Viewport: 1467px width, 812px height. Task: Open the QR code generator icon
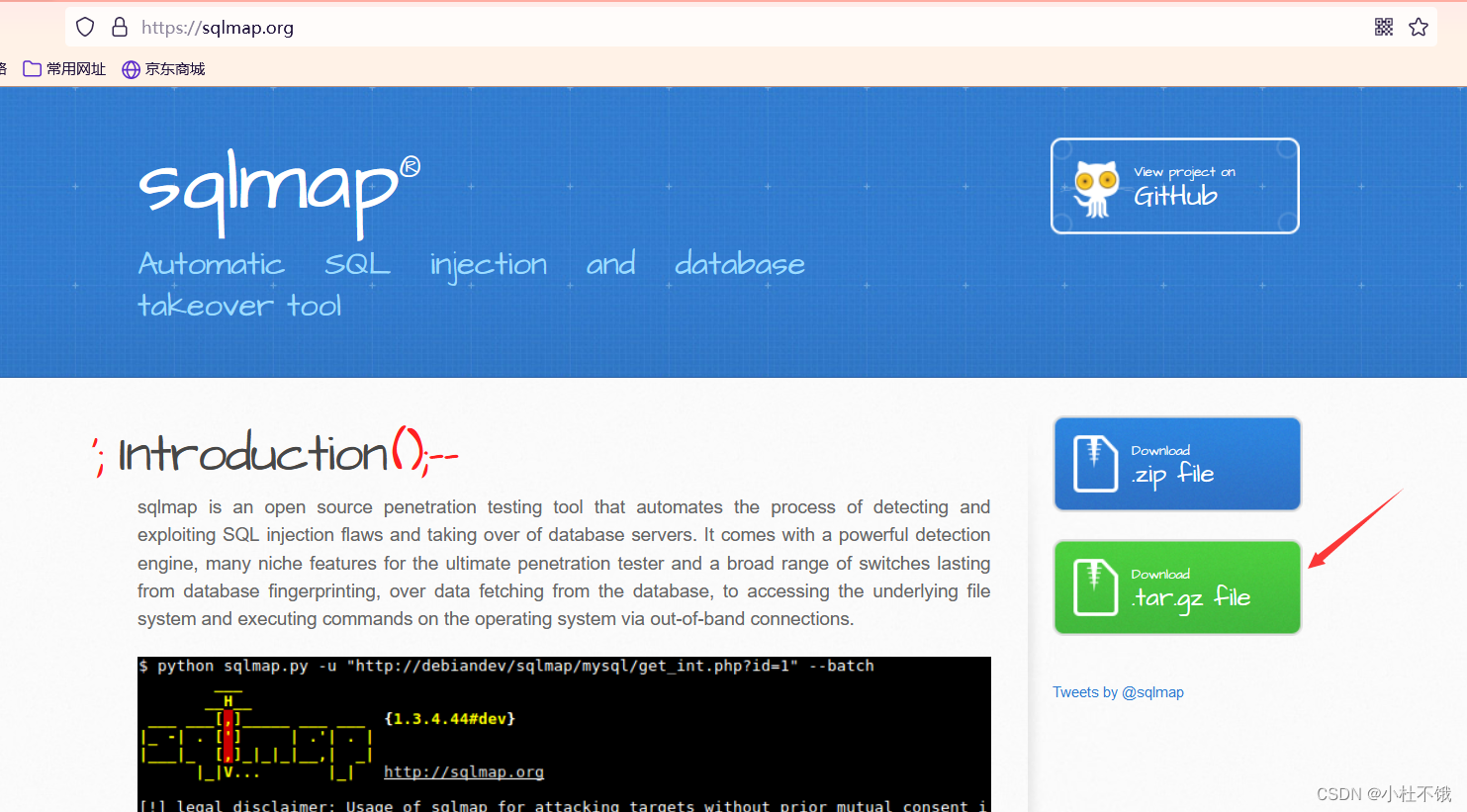click(1383, 27)
